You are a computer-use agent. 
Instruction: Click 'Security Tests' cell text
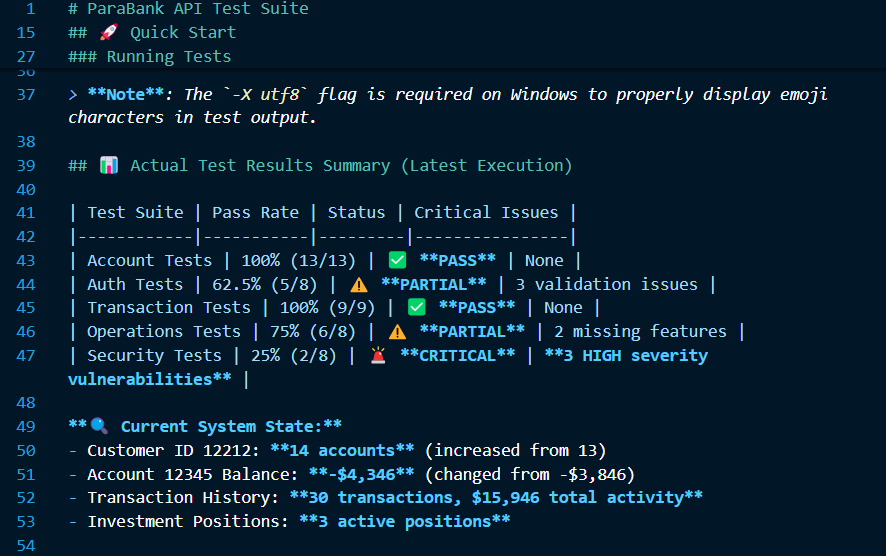pos(154,355)
